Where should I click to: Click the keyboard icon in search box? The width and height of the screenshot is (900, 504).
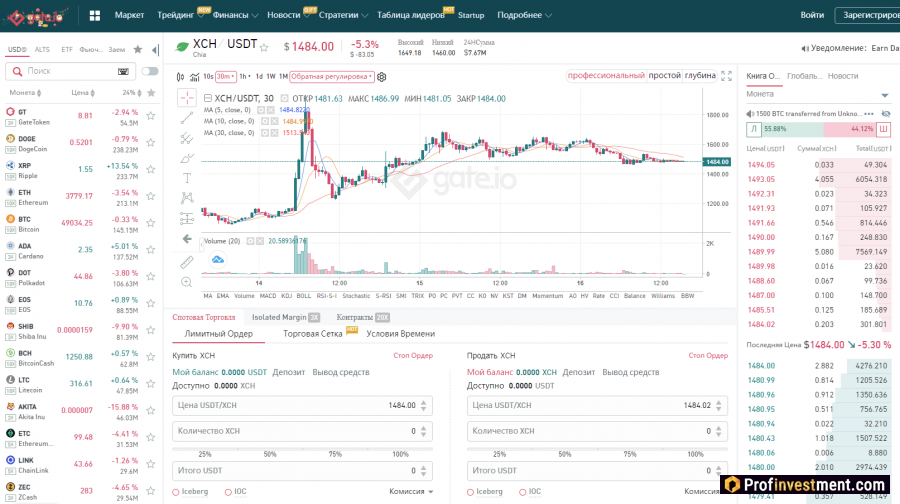(123, 71)
